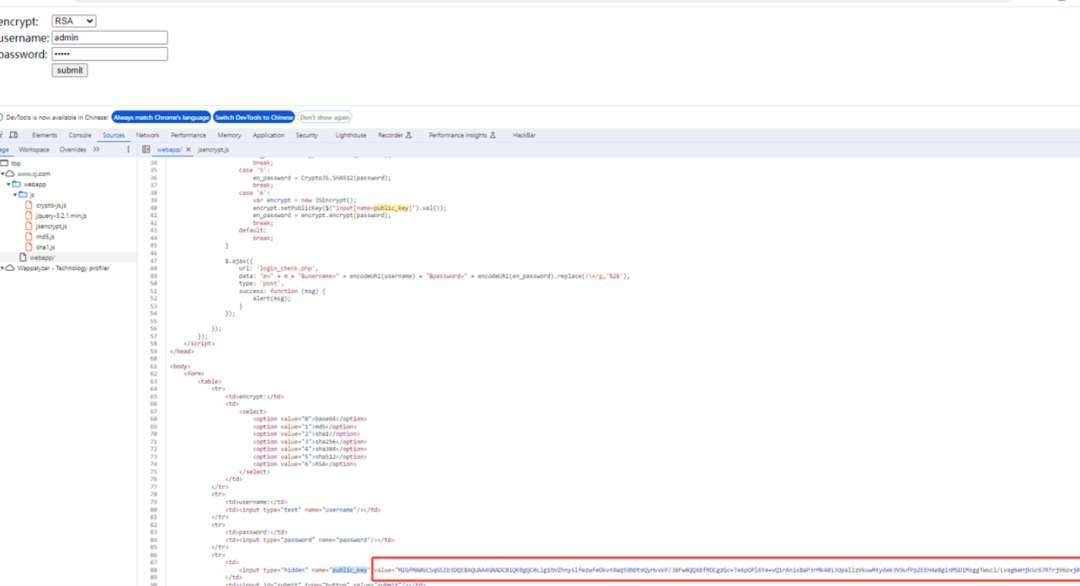Open navigator three-dot menu
The width and height of the screenshot is (1080, 586).
[x=128, y=149]
